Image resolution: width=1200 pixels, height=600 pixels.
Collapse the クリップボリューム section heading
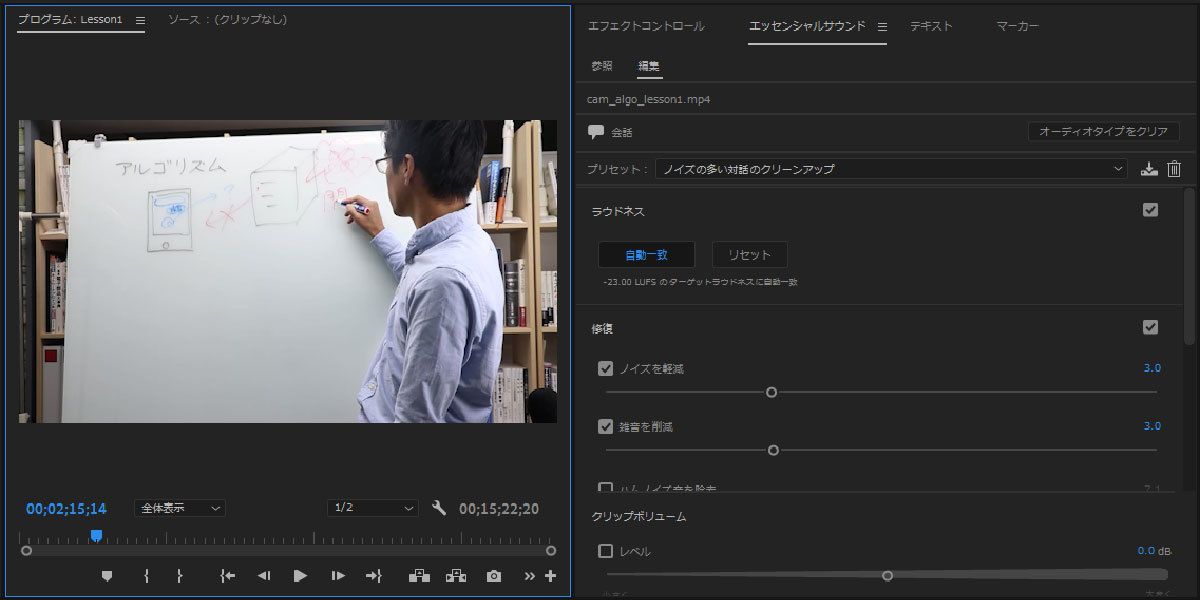(638, 517)
